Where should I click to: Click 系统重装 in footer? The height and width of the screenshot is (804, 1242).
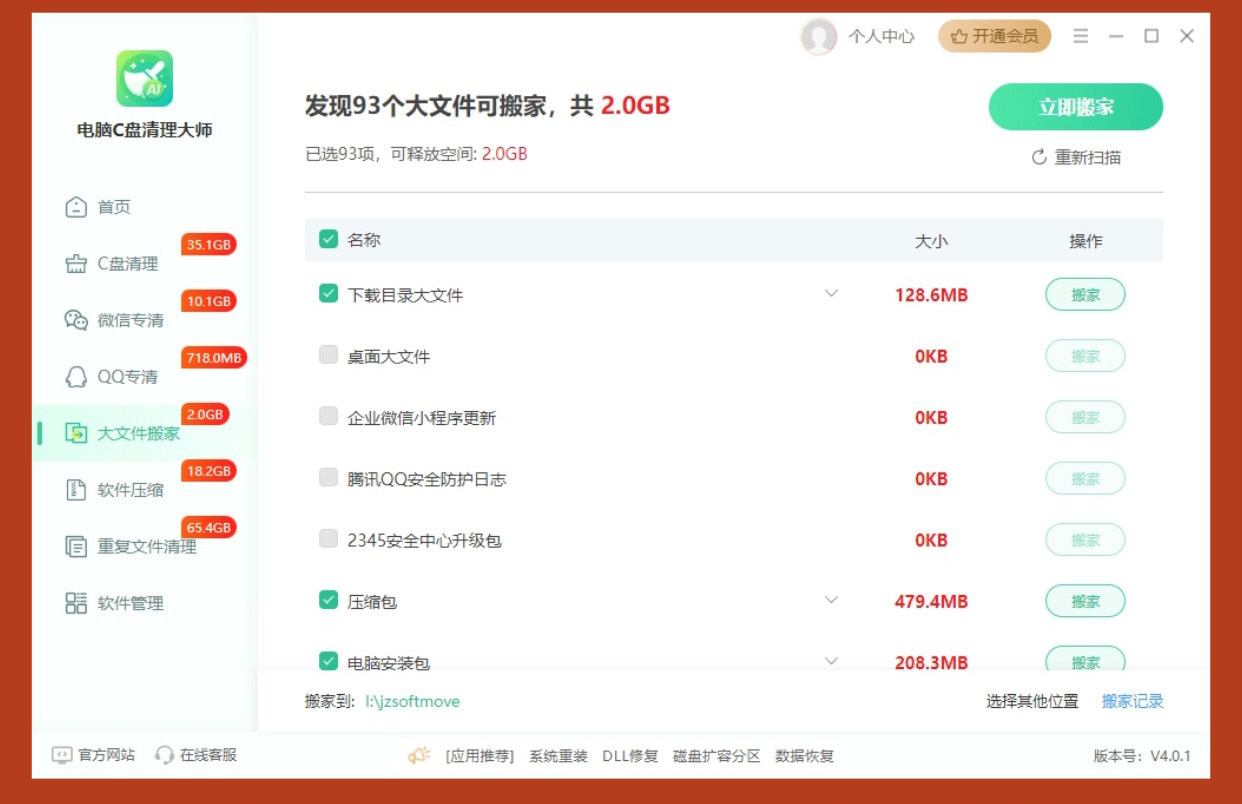point(558,756)
